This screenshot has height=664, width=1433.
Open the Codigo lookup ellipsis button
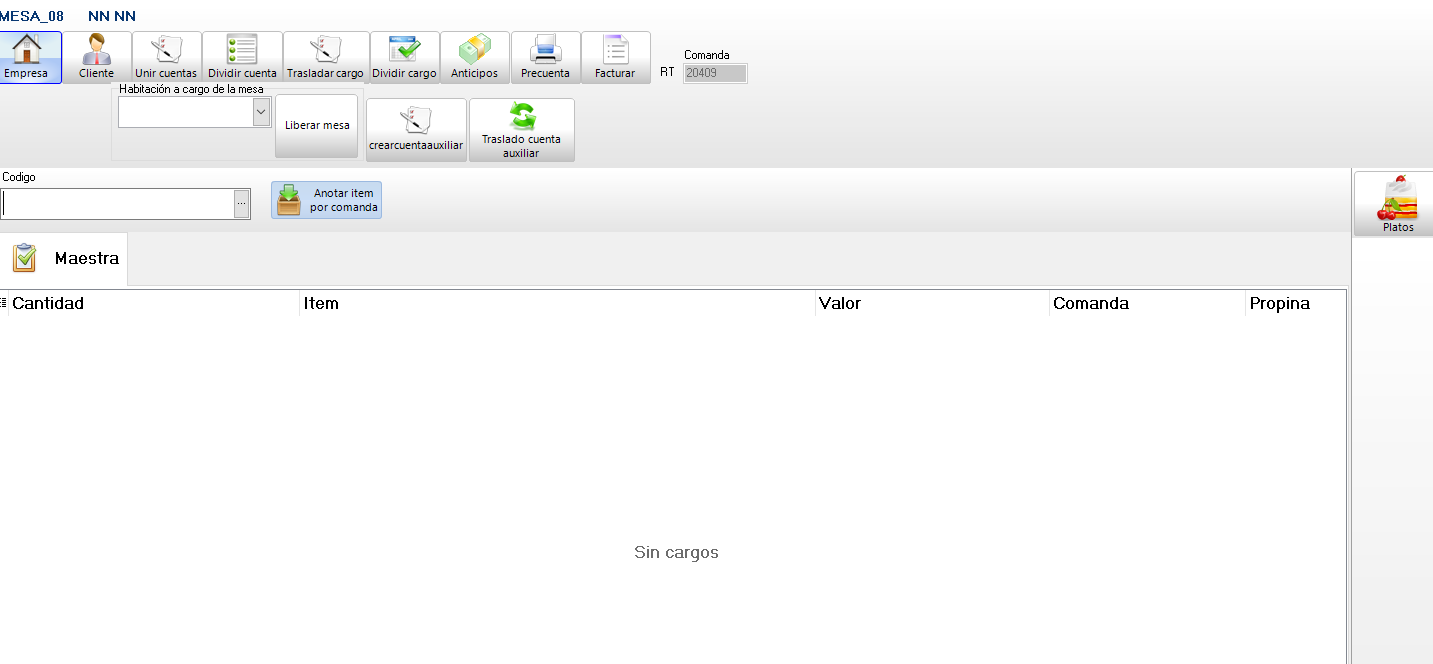(241, 204)
